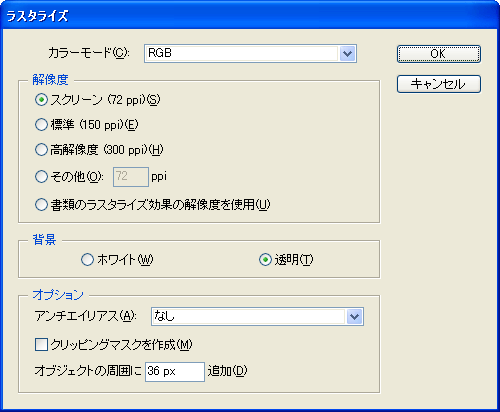Choose 標準 (150 ppi) resolution option
Viewport: 500px width, 412px height.
click(x=41, y=125)
